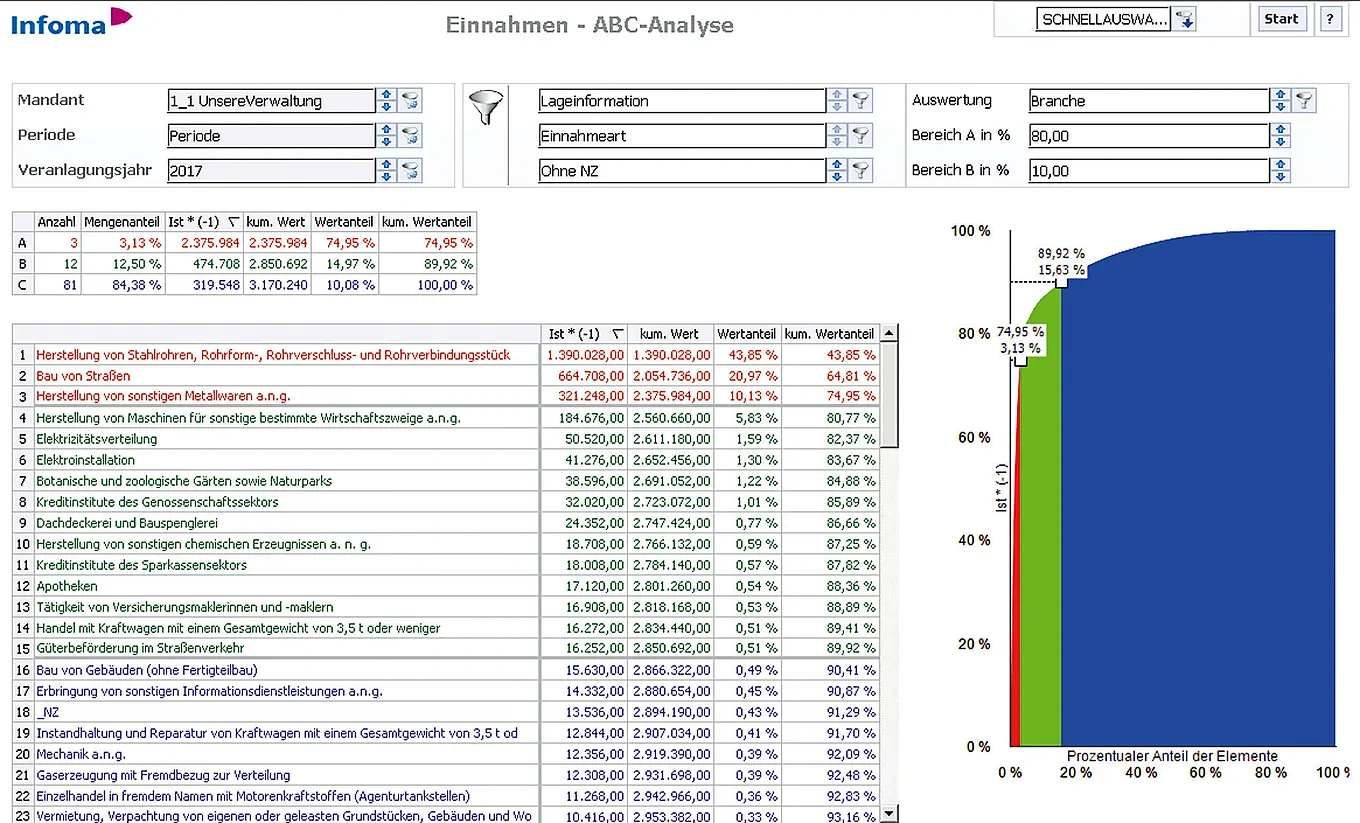Sort by Ist * (-1) column header in list
Screen dimensions: 1360x823
click(585, 334)
